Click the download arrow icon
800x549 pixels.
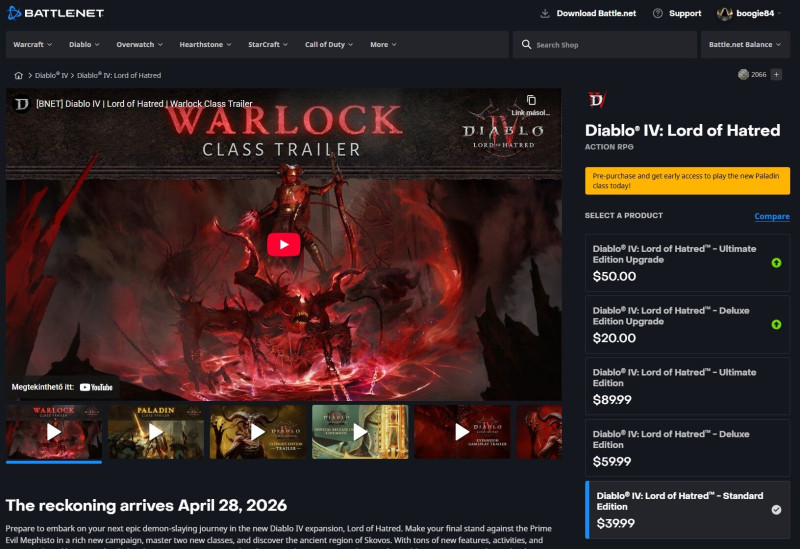tap(545, 13)
